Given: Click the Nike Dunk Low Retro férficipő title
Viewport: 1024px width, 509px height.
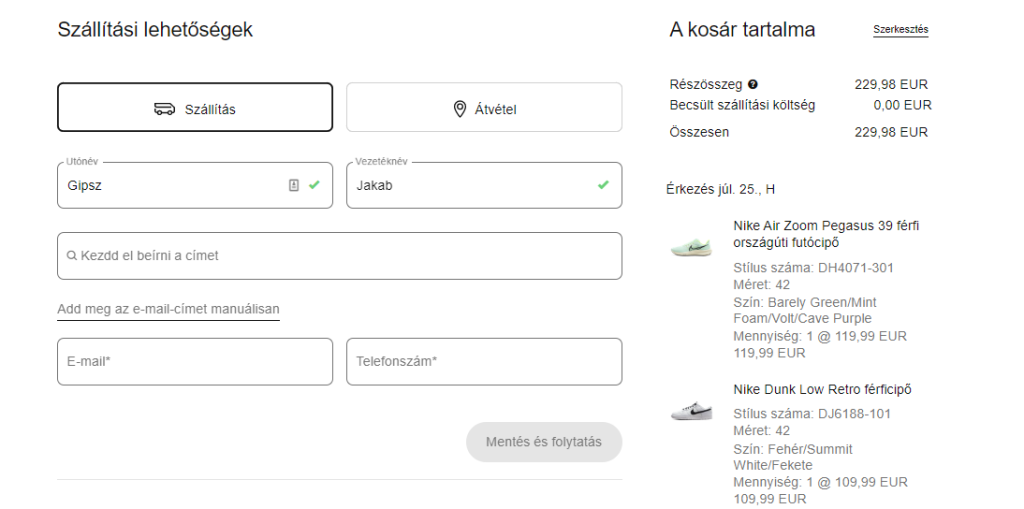Looking at the screenshot, I should pos(822,389).
